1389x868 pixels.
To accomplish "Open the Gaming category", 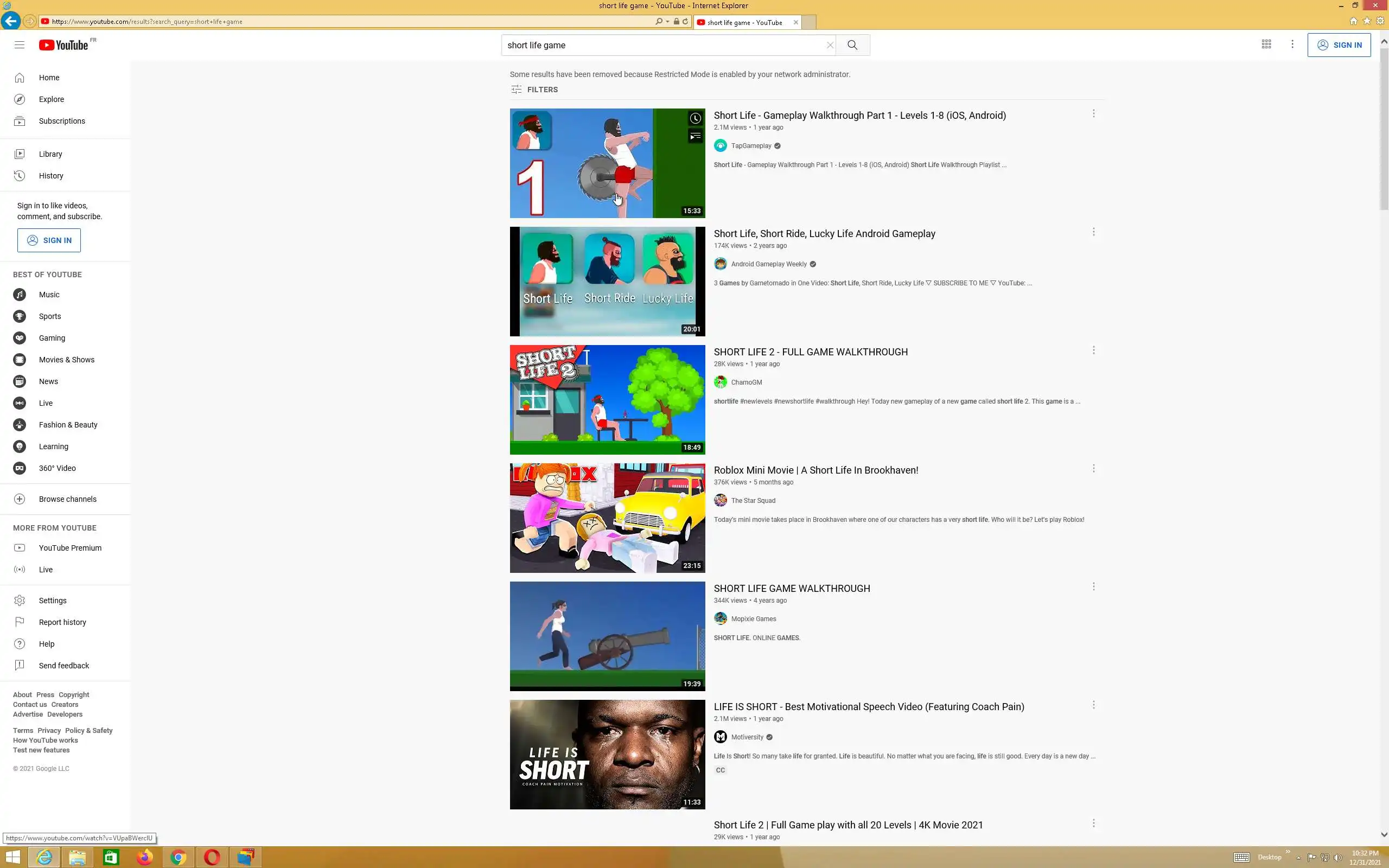I will click(x=52, y=338).
